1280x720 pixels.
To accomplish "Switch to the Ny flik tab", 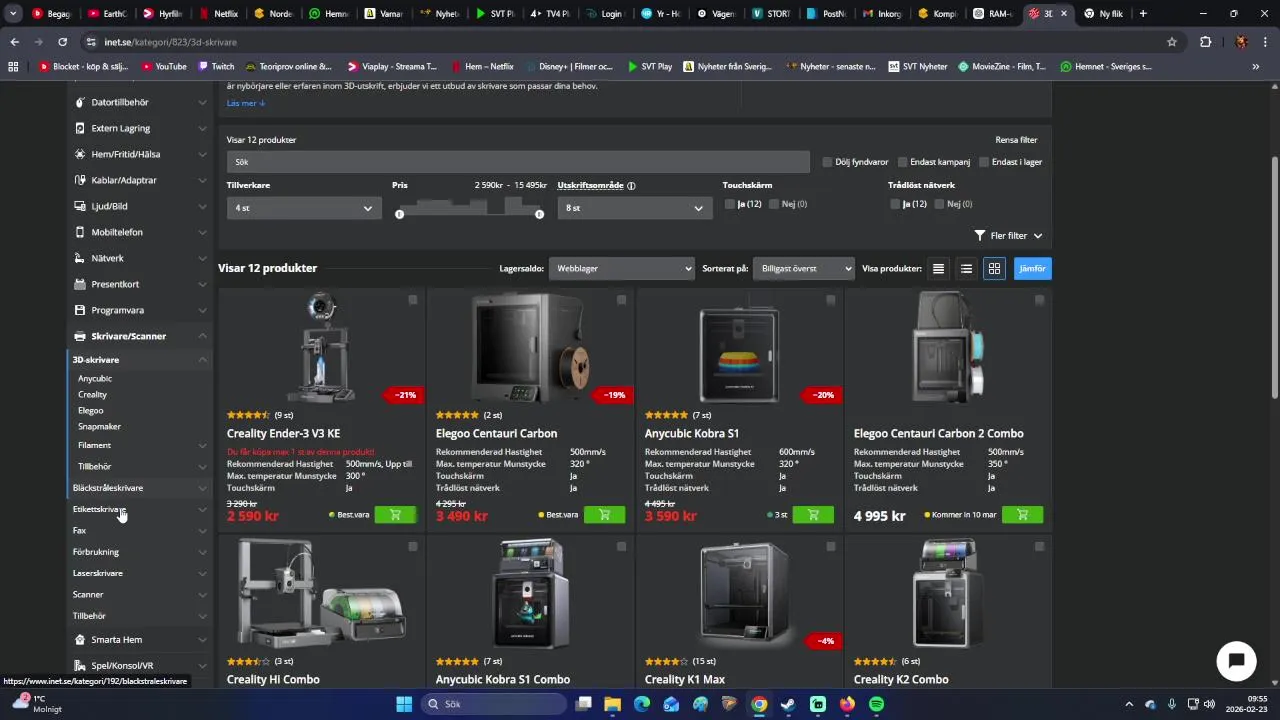I will tap(1103, 14).
